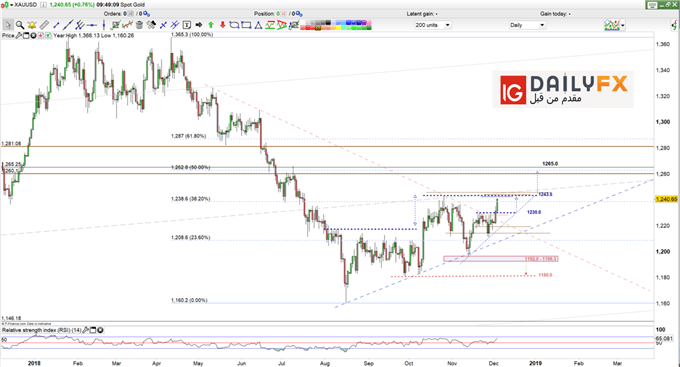Click the 1180.0 red level label
The image size is (680, 367).
click(x=545, y=275)
